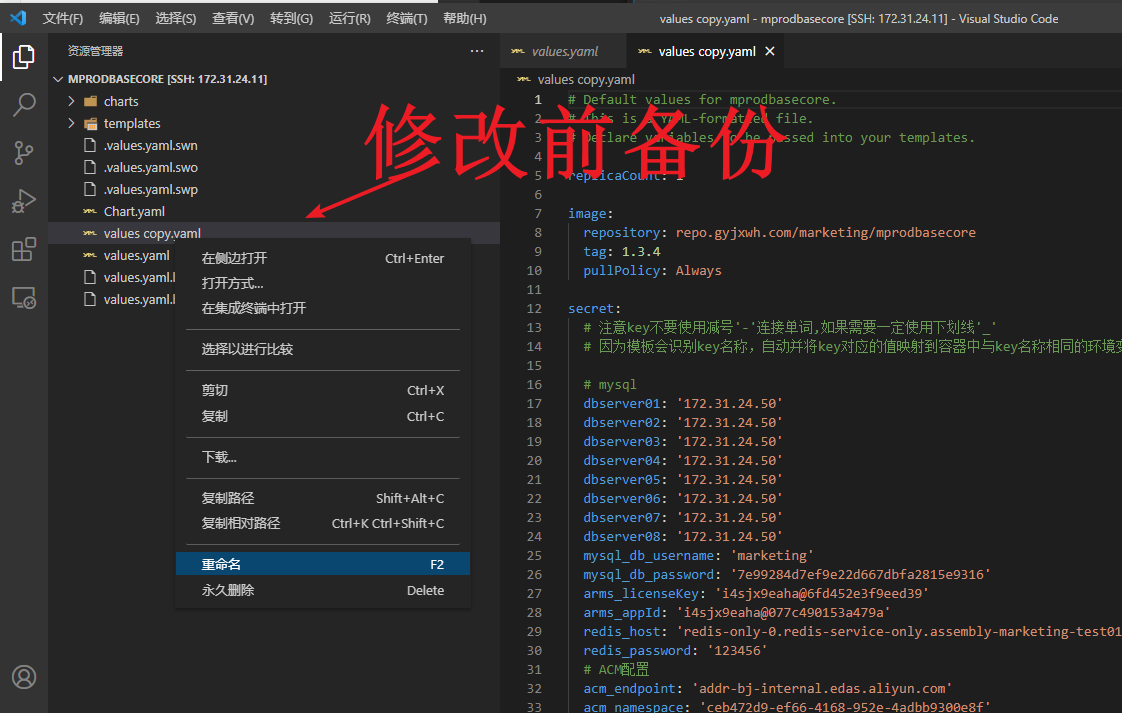Click the mysql_db_username key

[648, 556]
